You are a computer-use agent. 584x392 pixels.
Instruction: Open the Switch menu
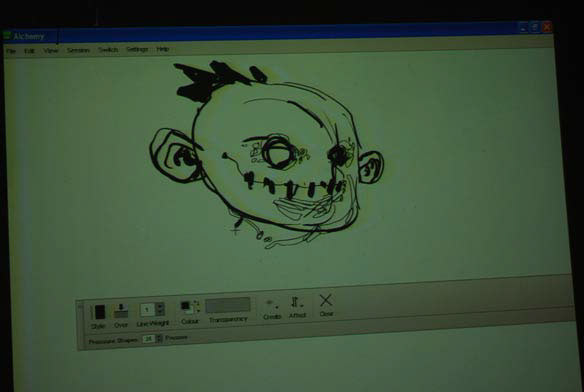pos(108,50)
